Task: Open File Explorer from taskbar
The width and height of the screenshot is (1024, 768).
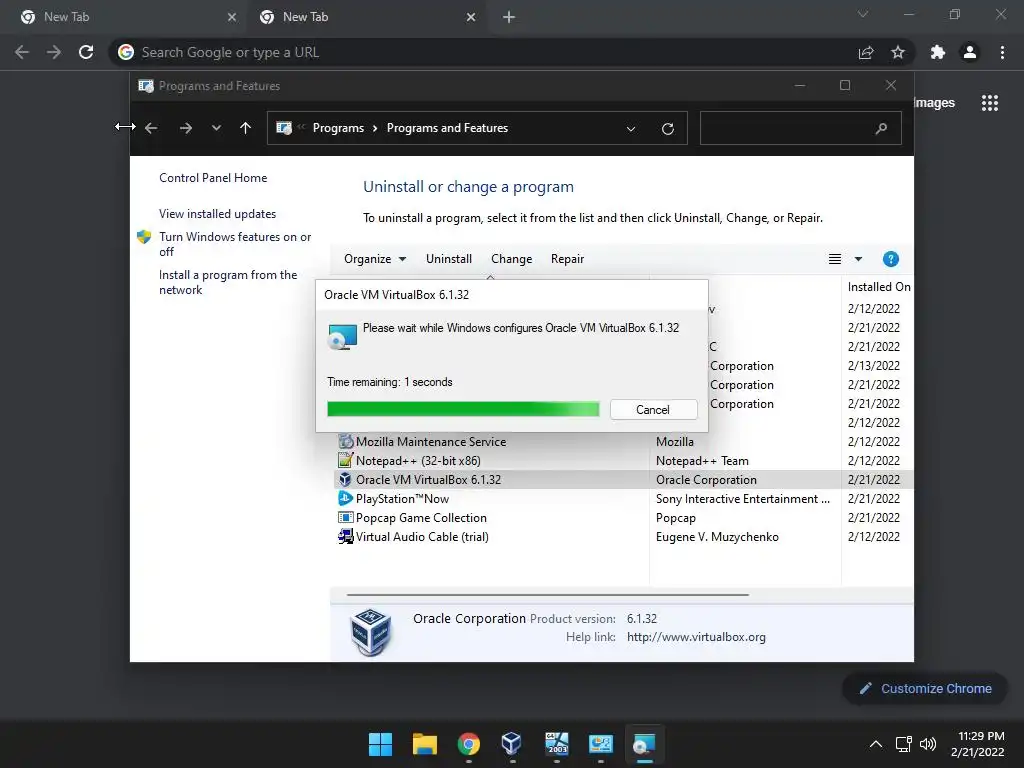Action: point(424,744)
